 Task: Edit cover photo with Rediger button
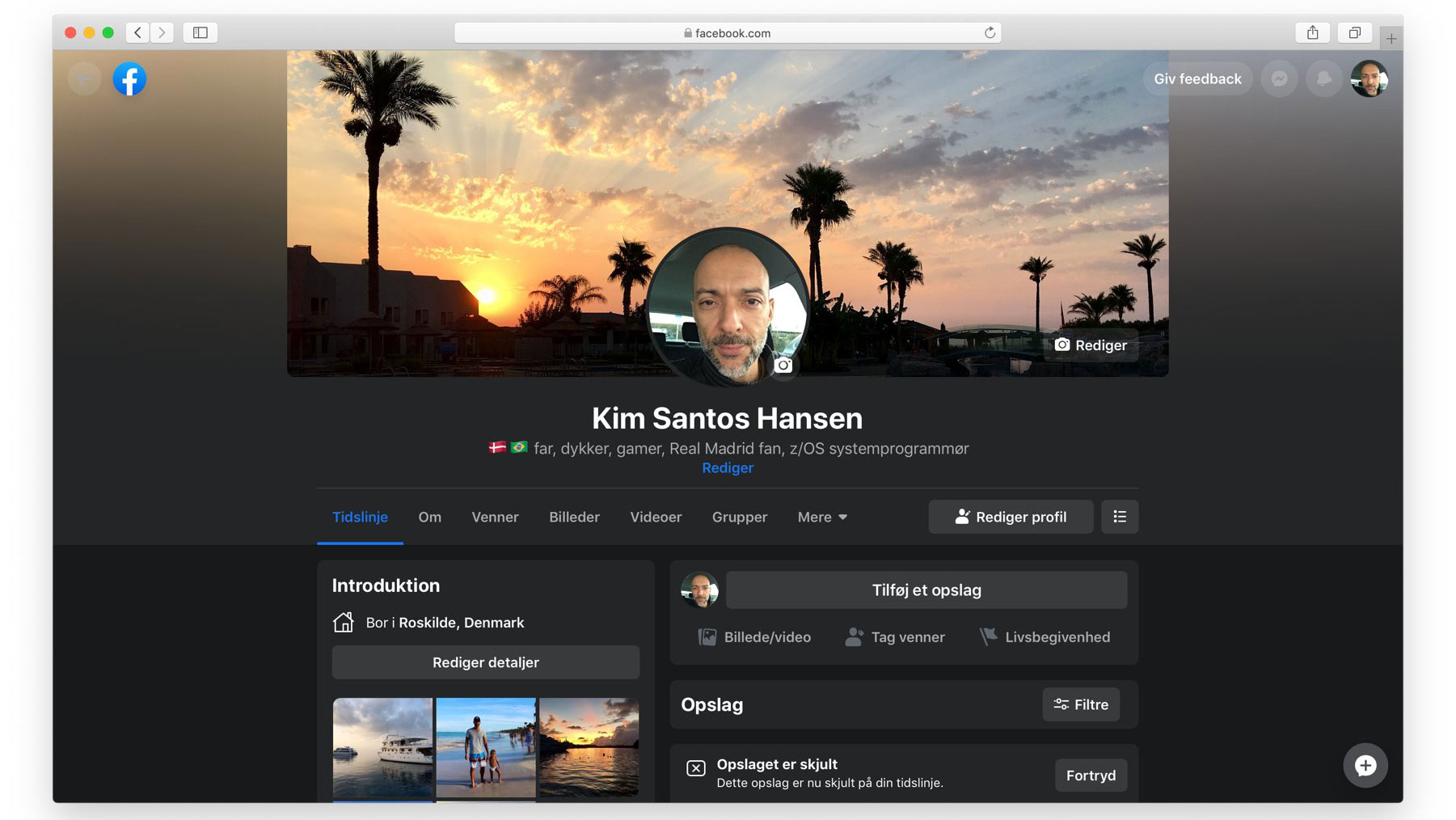click(1091, 345)
